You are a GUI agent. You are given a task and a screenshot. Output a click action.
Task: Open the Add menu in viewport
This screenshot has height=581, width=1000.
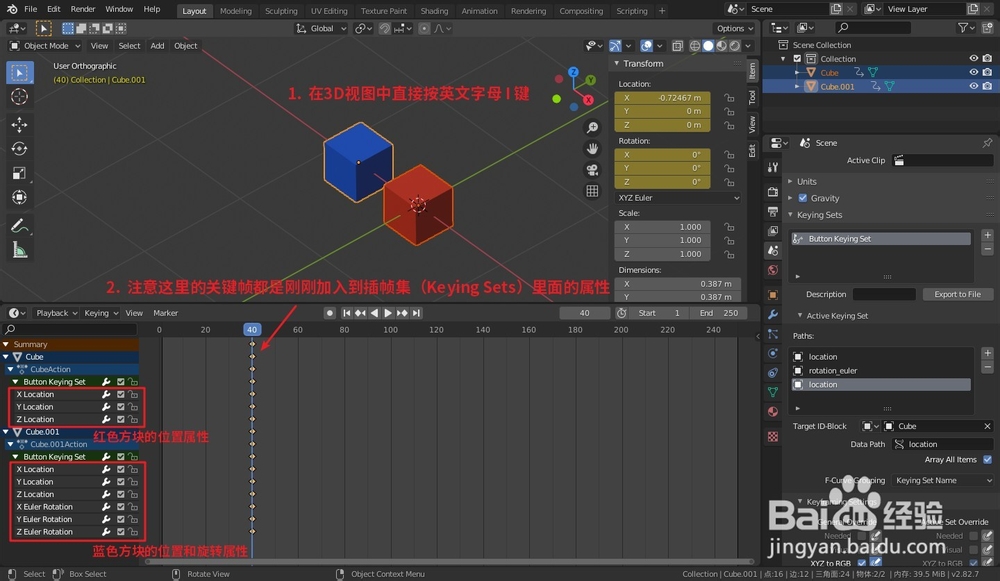click(x=157, y=46)
